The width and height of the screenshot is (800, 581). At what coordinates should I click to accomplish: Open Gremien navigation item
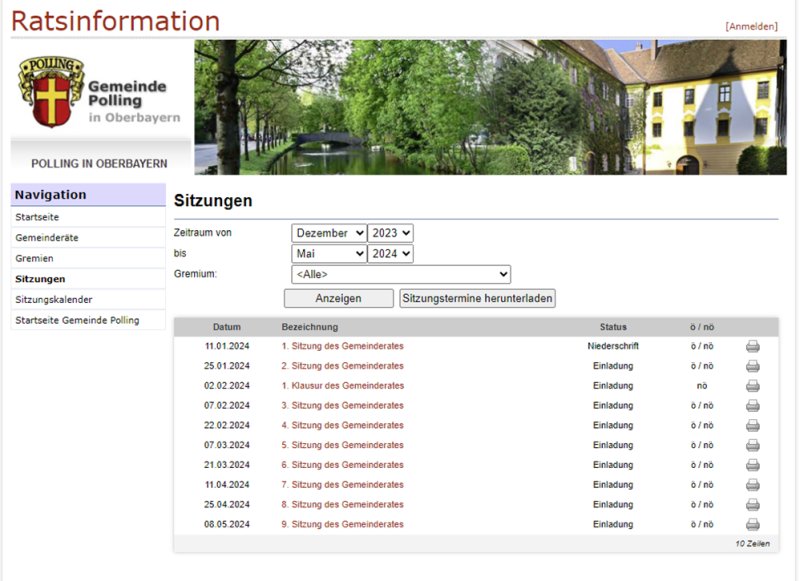click(x=34, y=259)
